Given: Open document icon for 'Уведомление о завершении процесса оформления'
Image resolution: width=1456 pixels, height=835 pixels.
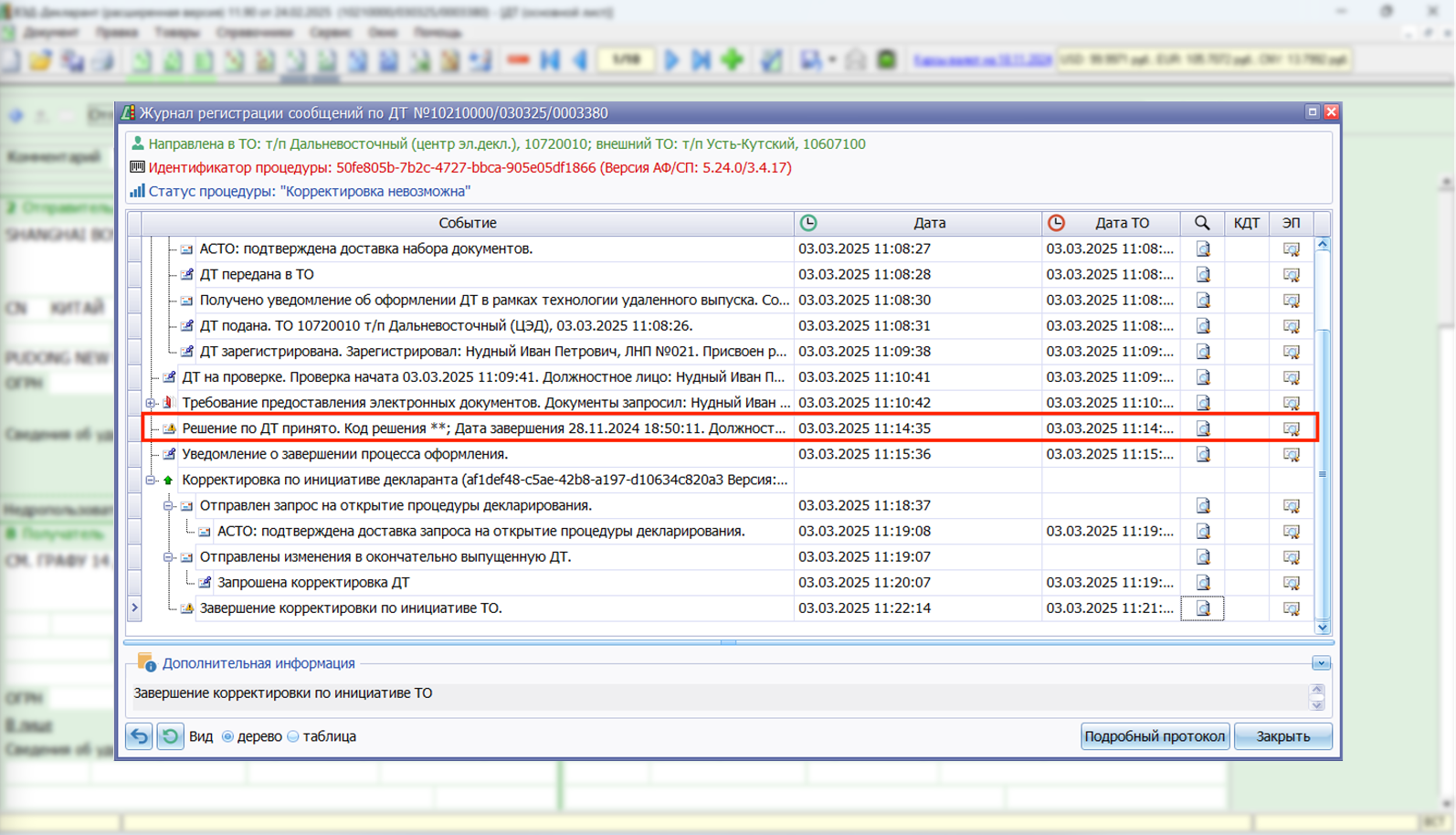Looking at the screenshot, I should 1203,454.
